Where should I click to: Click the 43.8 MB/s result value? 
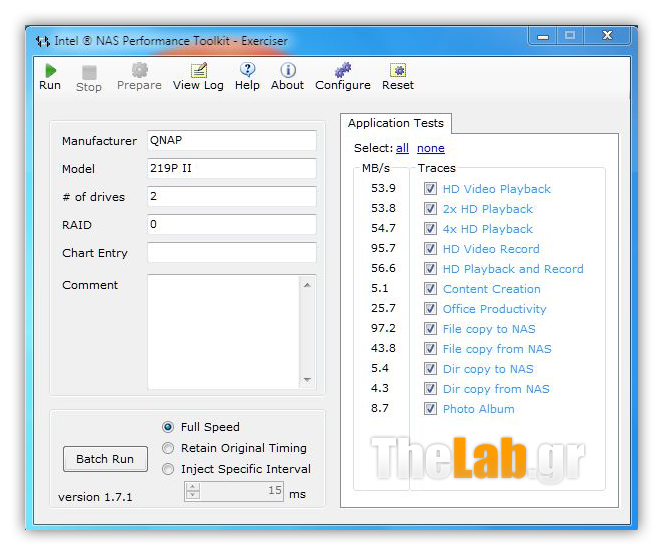click(383, 348)
